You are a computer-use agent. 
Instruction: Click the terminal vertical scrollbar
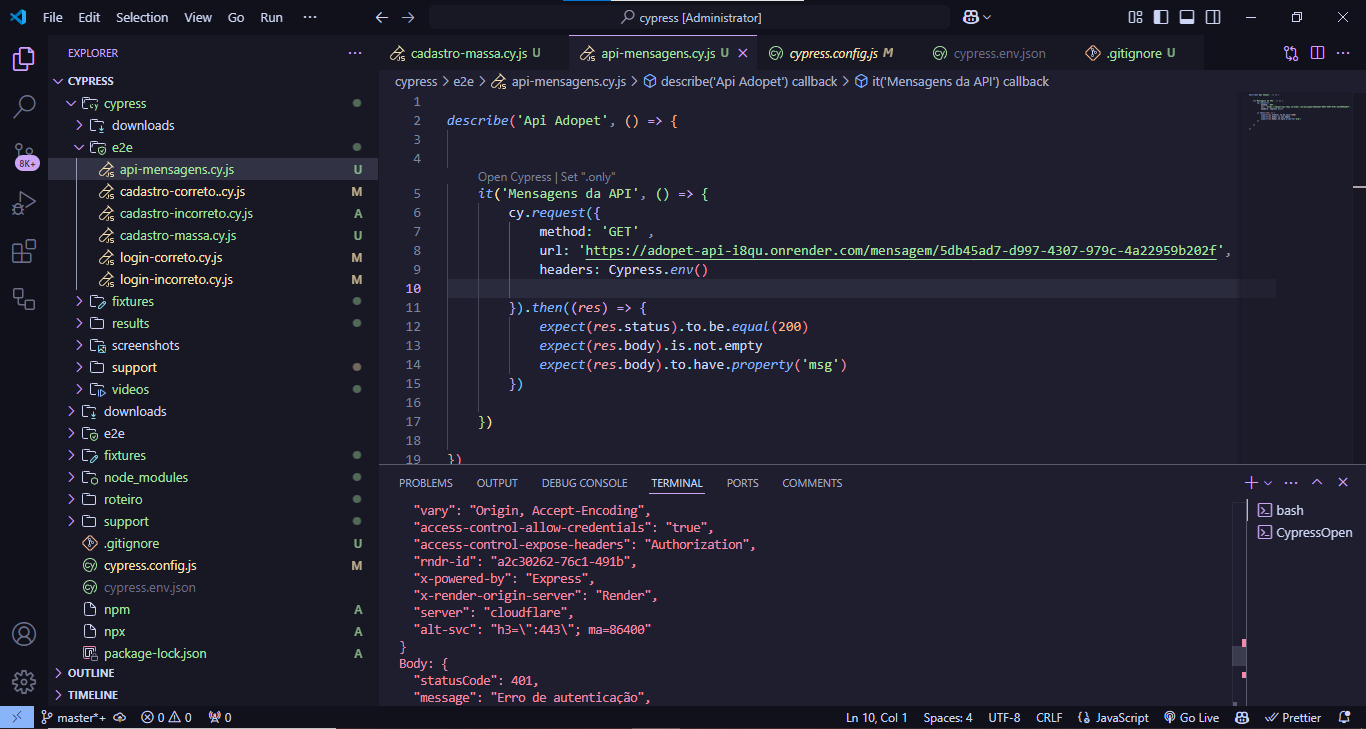pyautogui.click(x=1239, y=655)
